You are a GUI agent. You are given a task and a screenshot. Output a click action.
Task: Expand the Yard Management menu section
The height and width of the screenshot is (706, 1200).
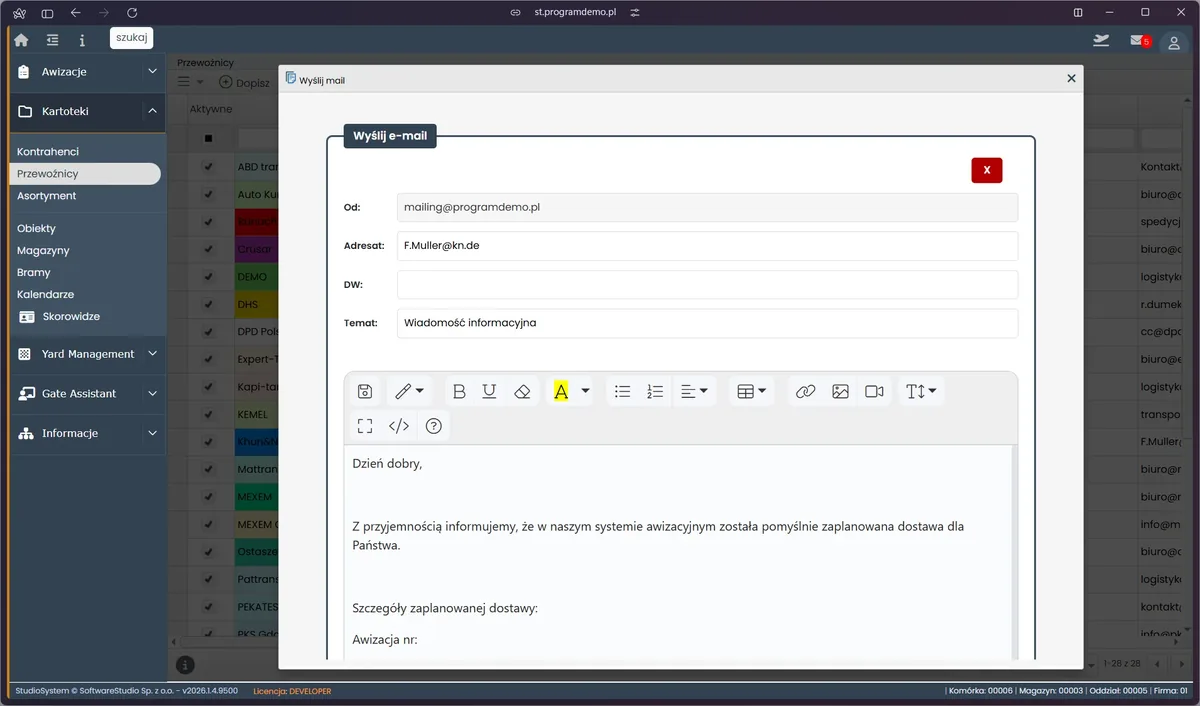pyautogui.click(x=88, y=354)
